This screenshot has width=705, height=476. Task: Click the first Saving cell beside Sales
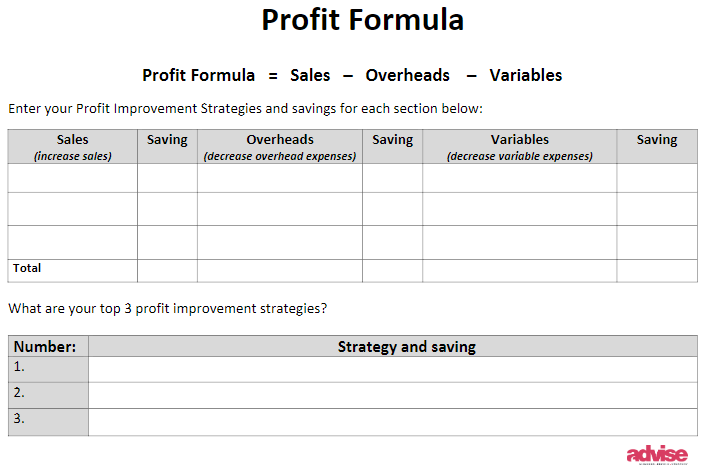pos(167,178)
